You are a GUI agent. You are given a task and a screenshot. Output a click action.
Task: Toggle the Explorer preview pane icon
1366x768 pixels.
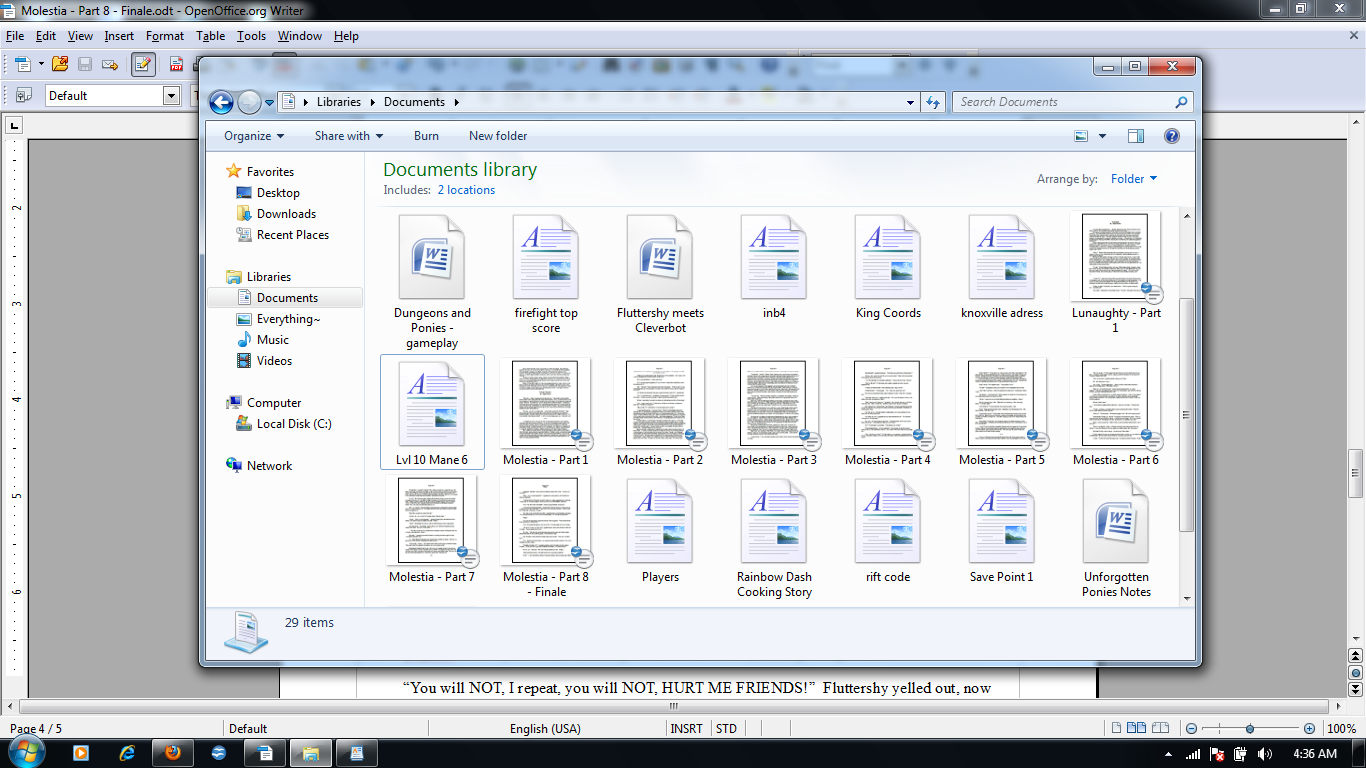1136,136
